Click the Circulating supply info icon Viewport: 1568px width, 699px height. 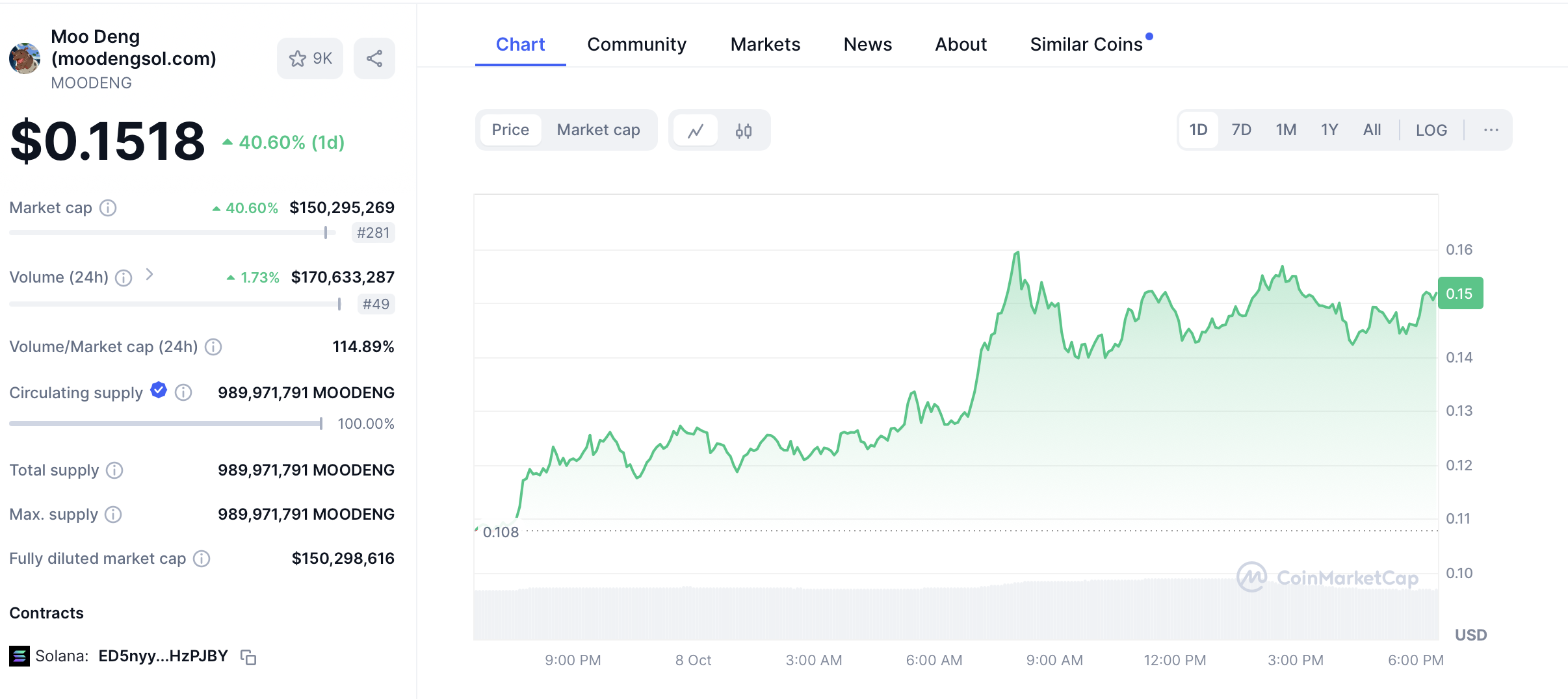(x=184, y=392)
